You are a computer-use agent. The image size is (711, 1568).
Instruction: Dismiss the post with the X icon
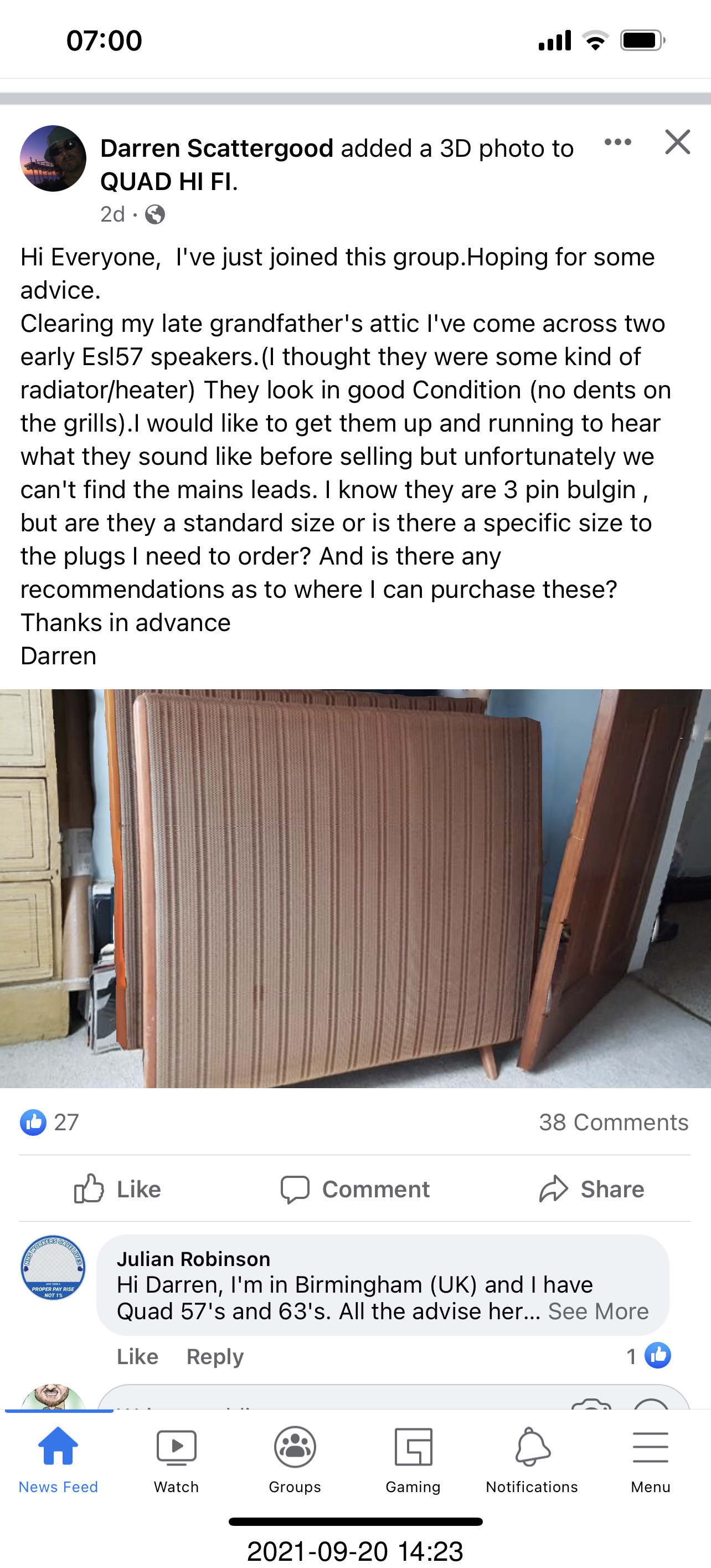coord(678,142)
